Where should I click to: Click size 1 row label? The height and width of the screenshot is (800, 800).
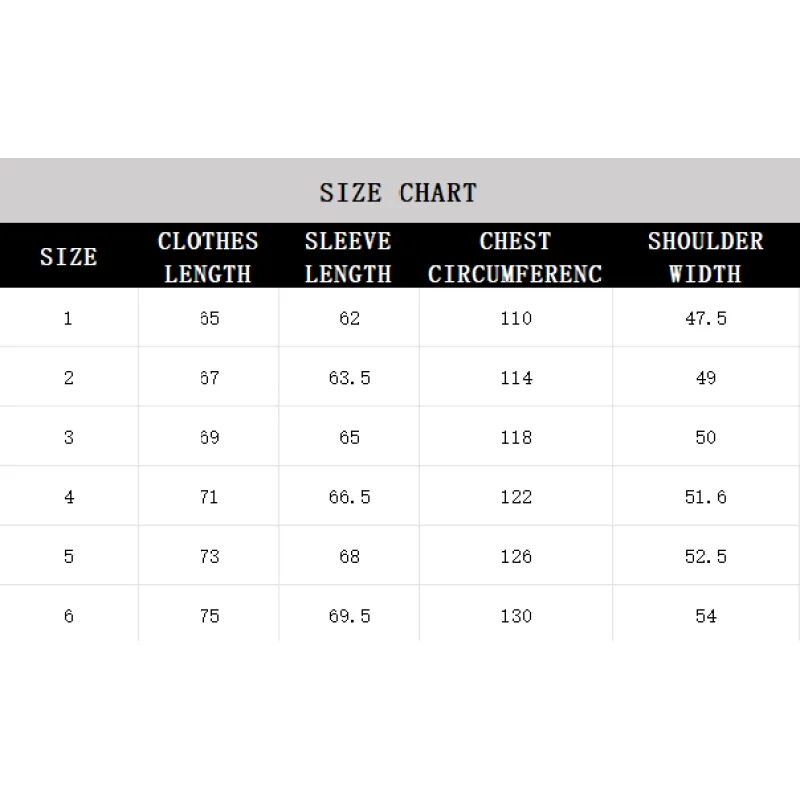[x=68, y=318]
